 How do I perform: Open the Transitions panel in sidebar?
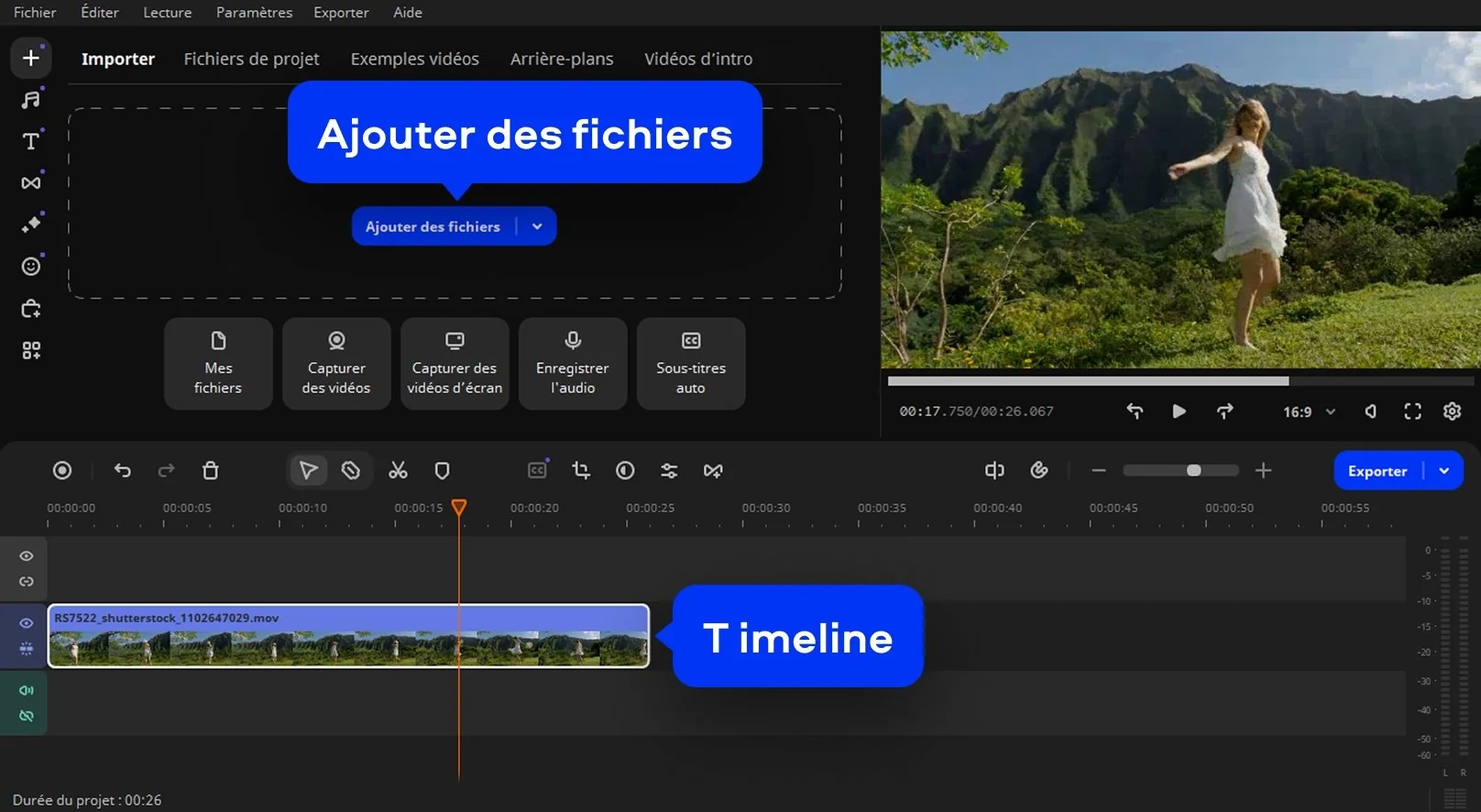pos(31,183)
